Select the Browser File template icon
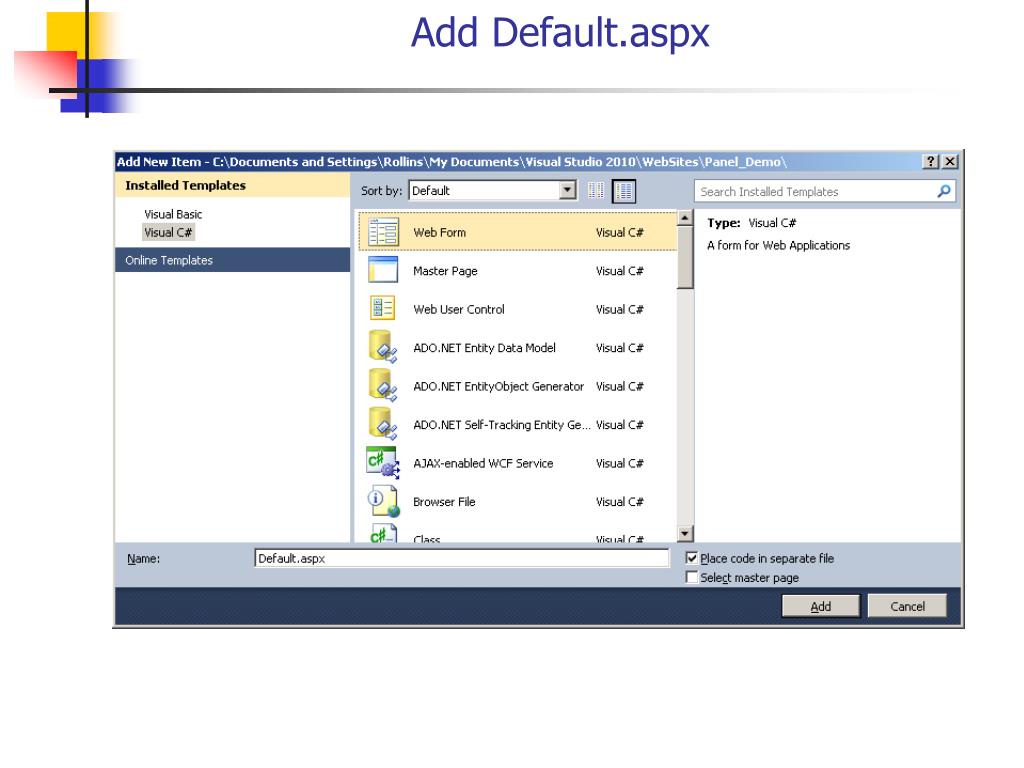 point(383,501)
